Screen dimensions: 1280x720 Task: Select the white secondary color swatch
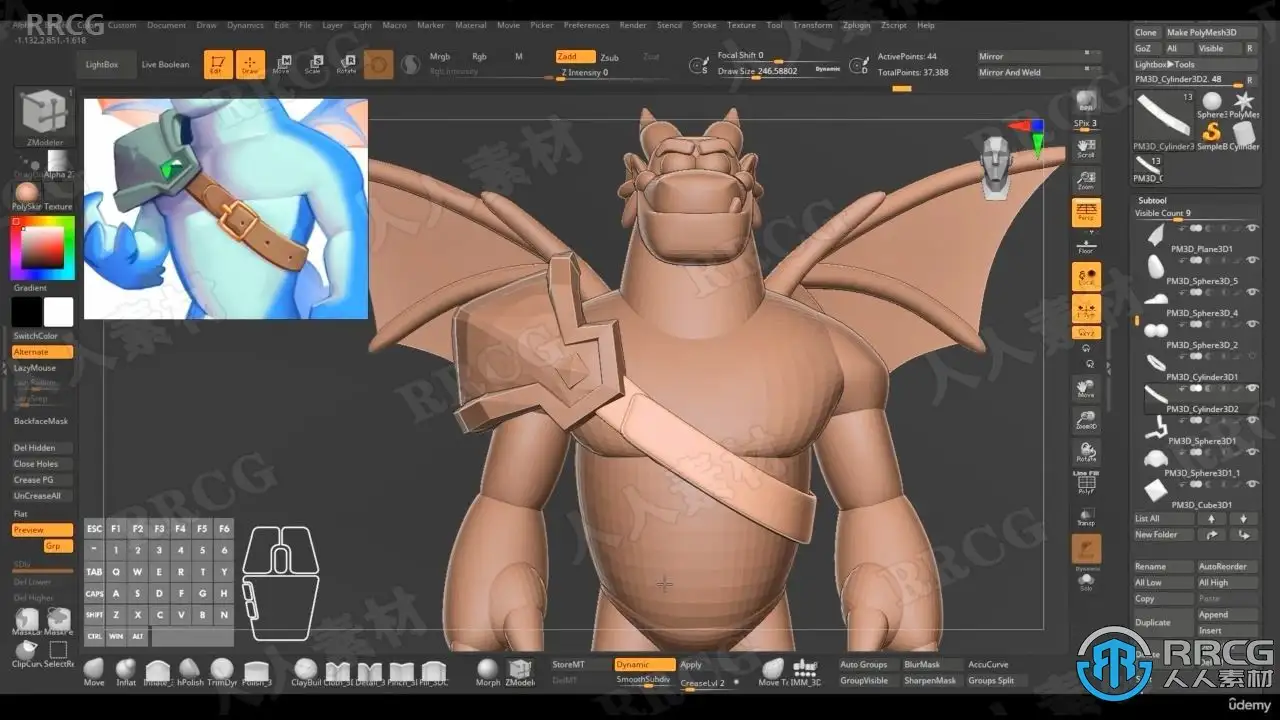point(59,312)
